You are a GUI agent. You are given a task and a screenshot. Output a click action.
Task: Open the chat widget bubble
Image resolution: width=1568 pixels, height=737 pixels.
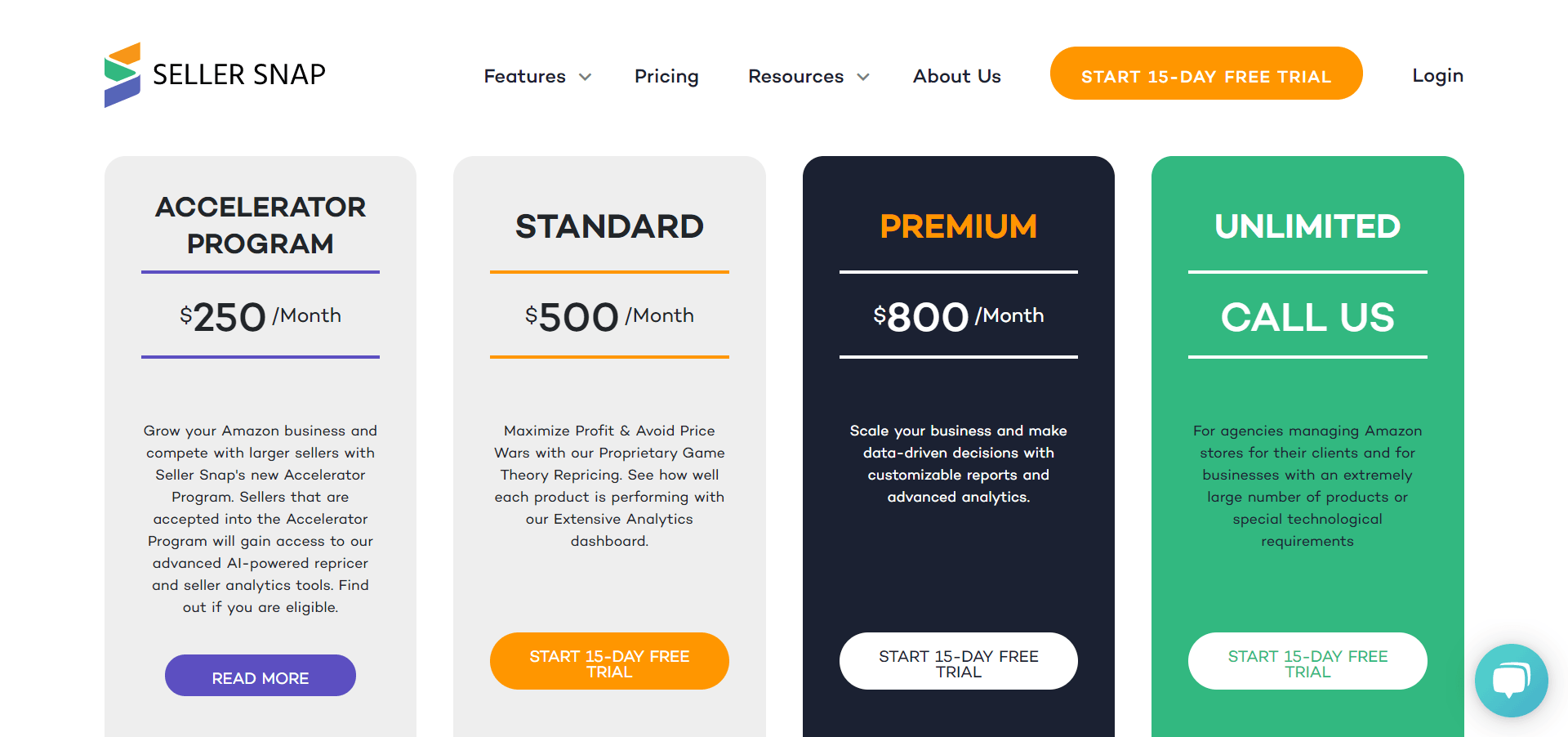pos(1511,681)
